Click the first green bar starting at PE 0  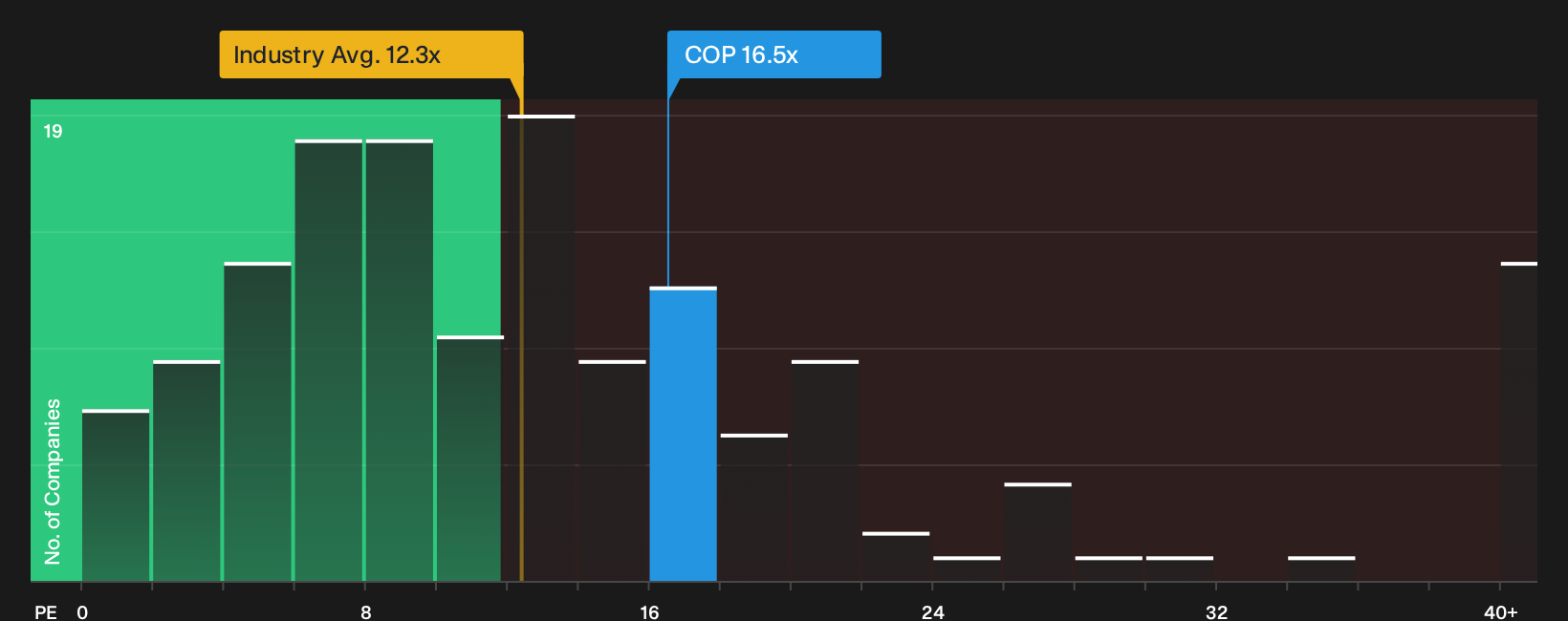click(116, 496)
